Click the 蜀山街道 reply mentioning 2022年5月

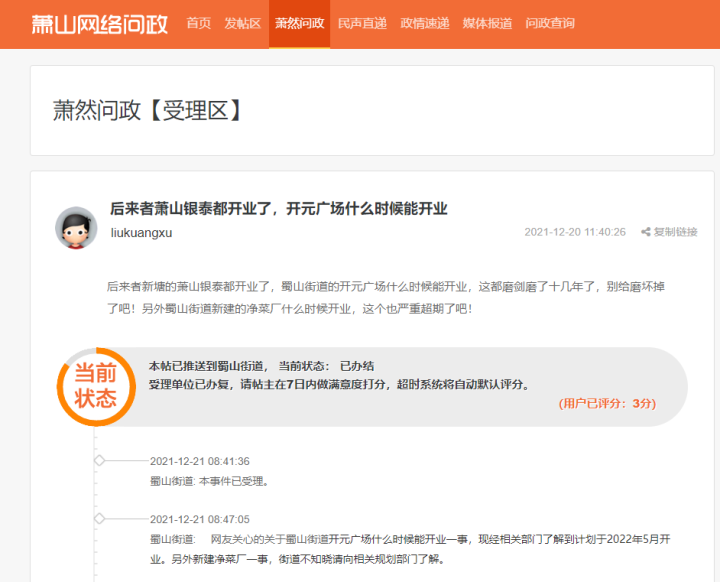pyautogui.click(x=410, y=549)
